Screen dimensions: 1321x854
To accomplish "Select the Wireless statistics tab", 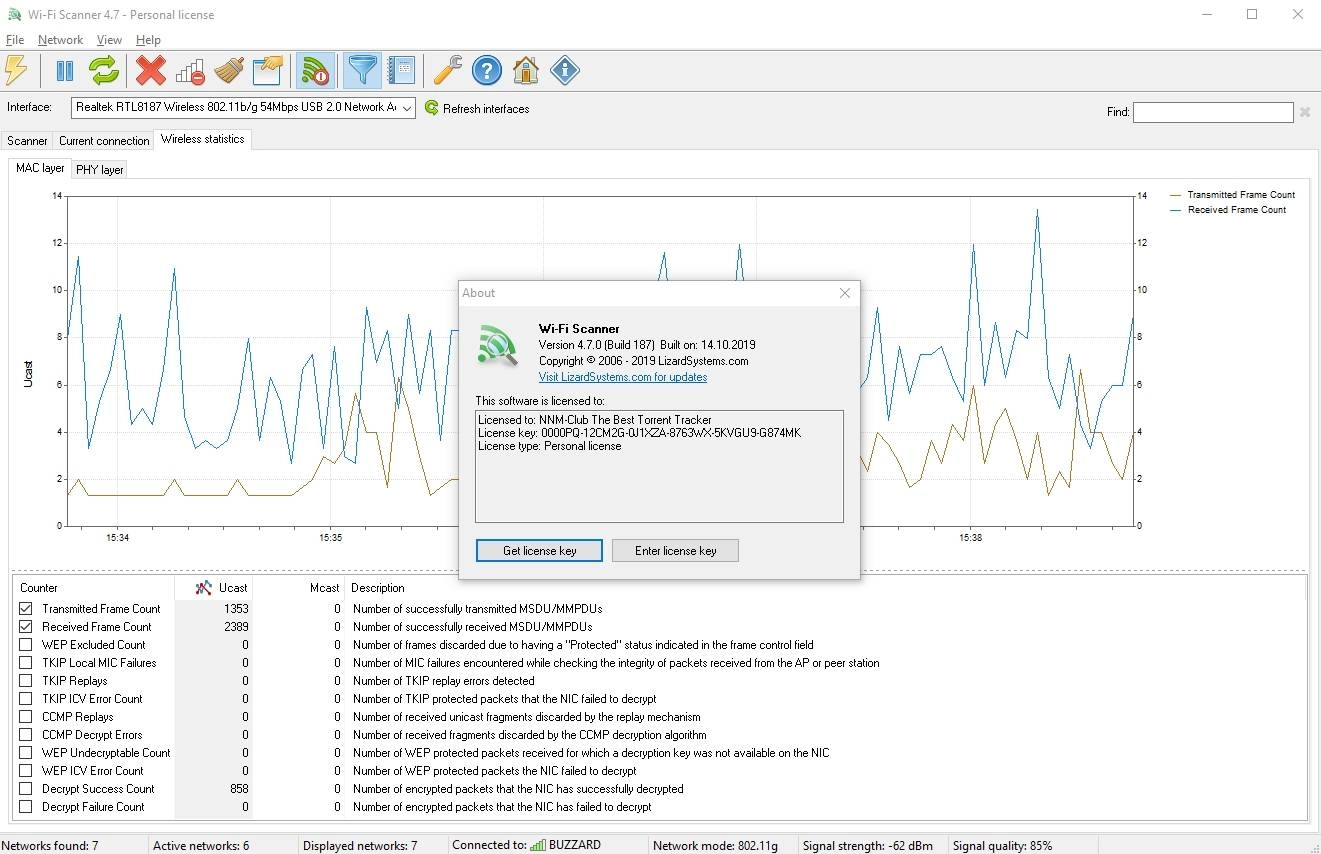I will [x=202, y=139].
